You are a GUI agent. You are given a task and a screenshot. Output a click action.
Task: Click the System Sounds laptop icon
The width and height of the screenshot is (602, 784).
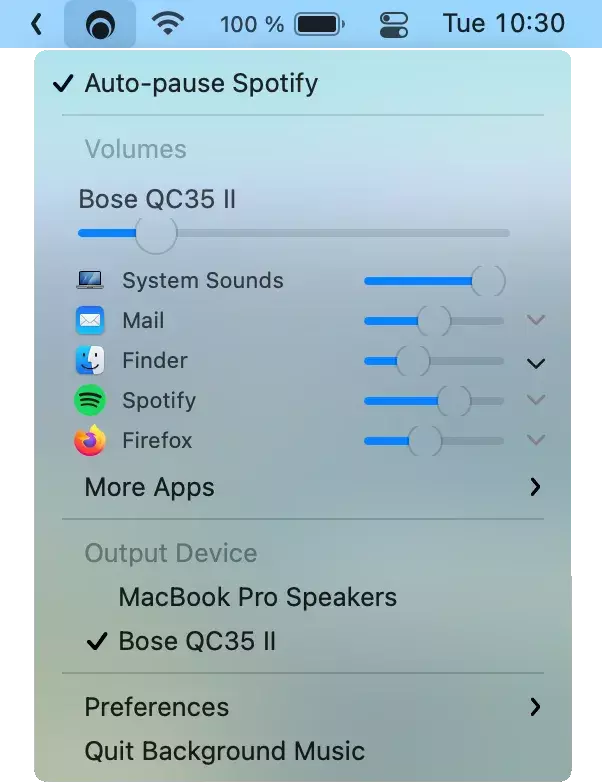click(x=90, y=280)
